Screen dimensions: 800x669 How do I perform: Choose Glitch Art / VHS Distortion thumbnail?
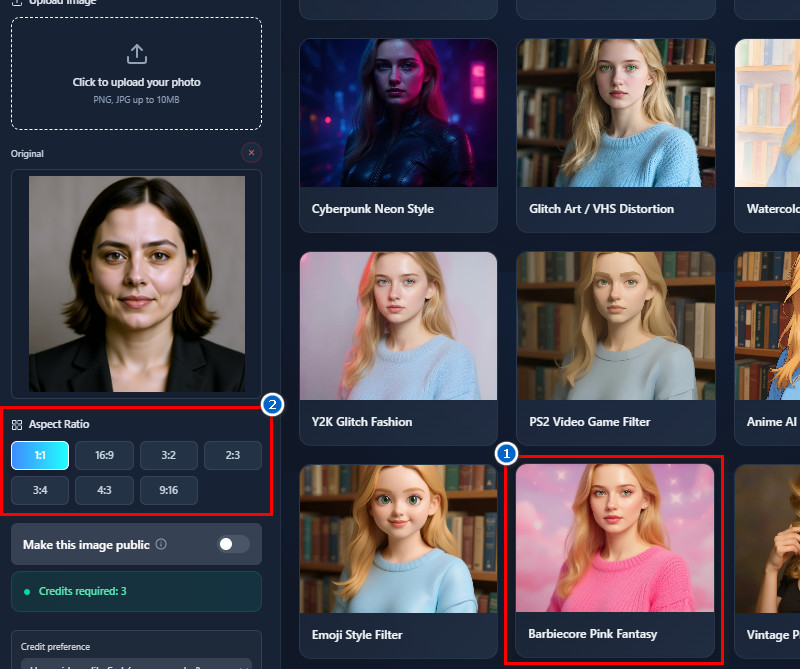click(x=616, y=113)
